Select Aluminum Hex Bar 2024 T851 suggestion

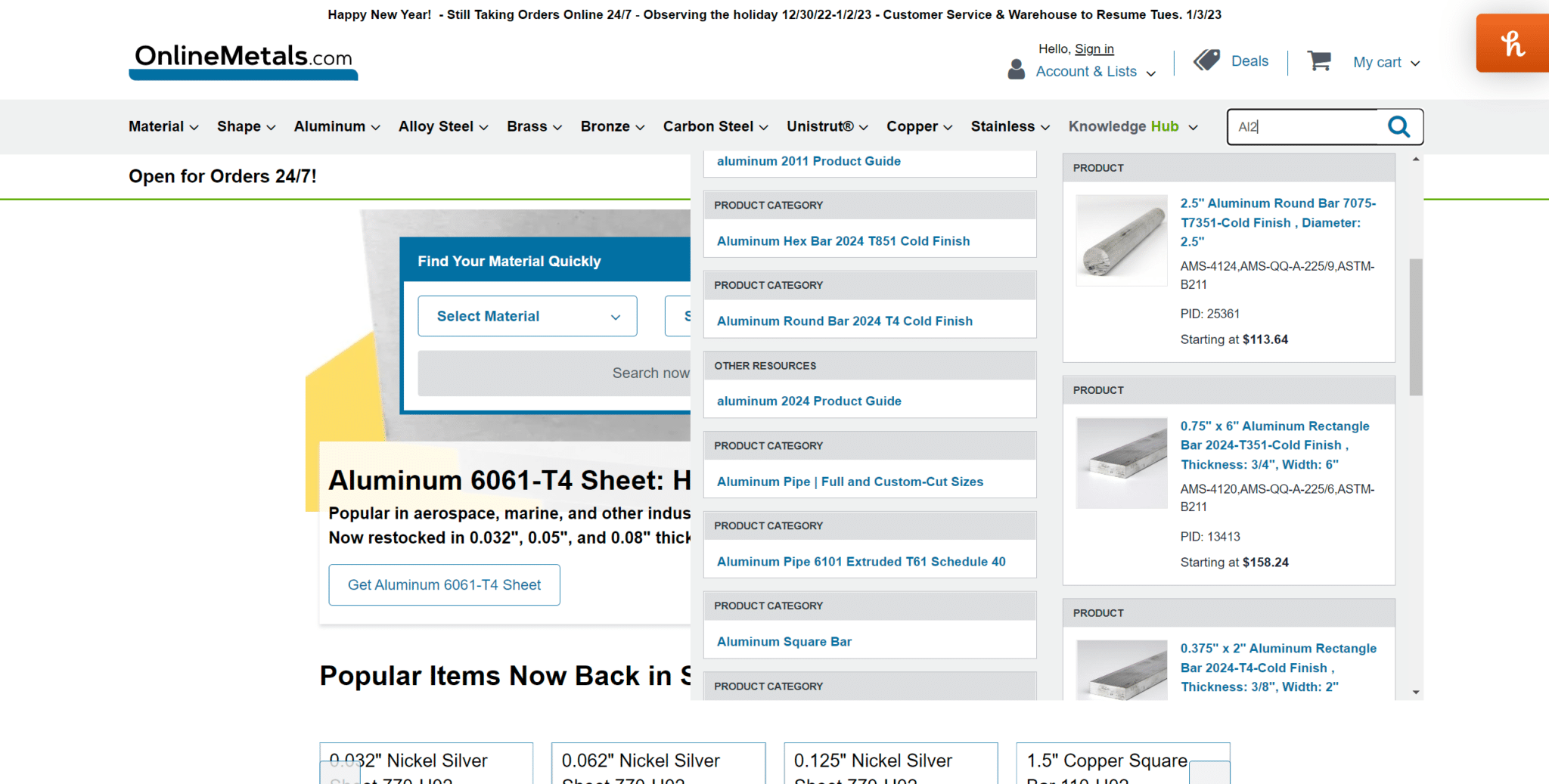pyautogui.click(x=843, y=241)
